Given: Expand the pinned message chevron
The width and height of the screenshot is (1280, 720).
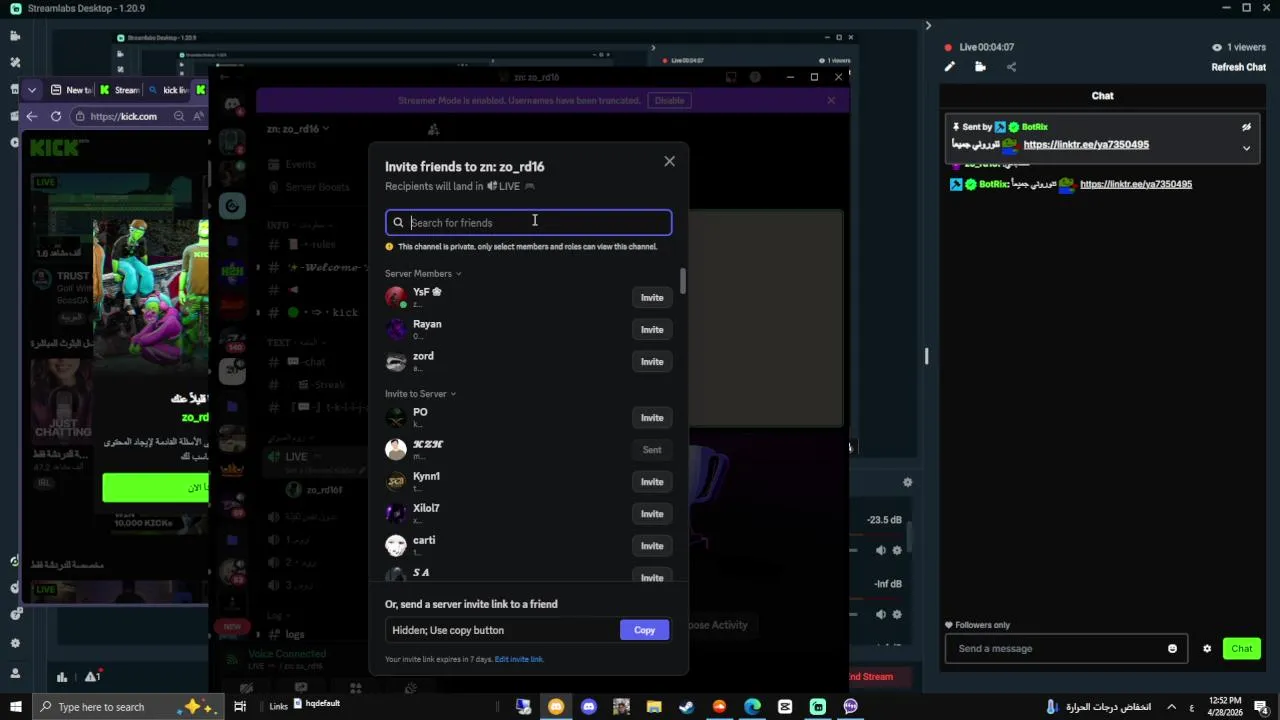Looking at the screenshot, I should tap(1246, 148).
